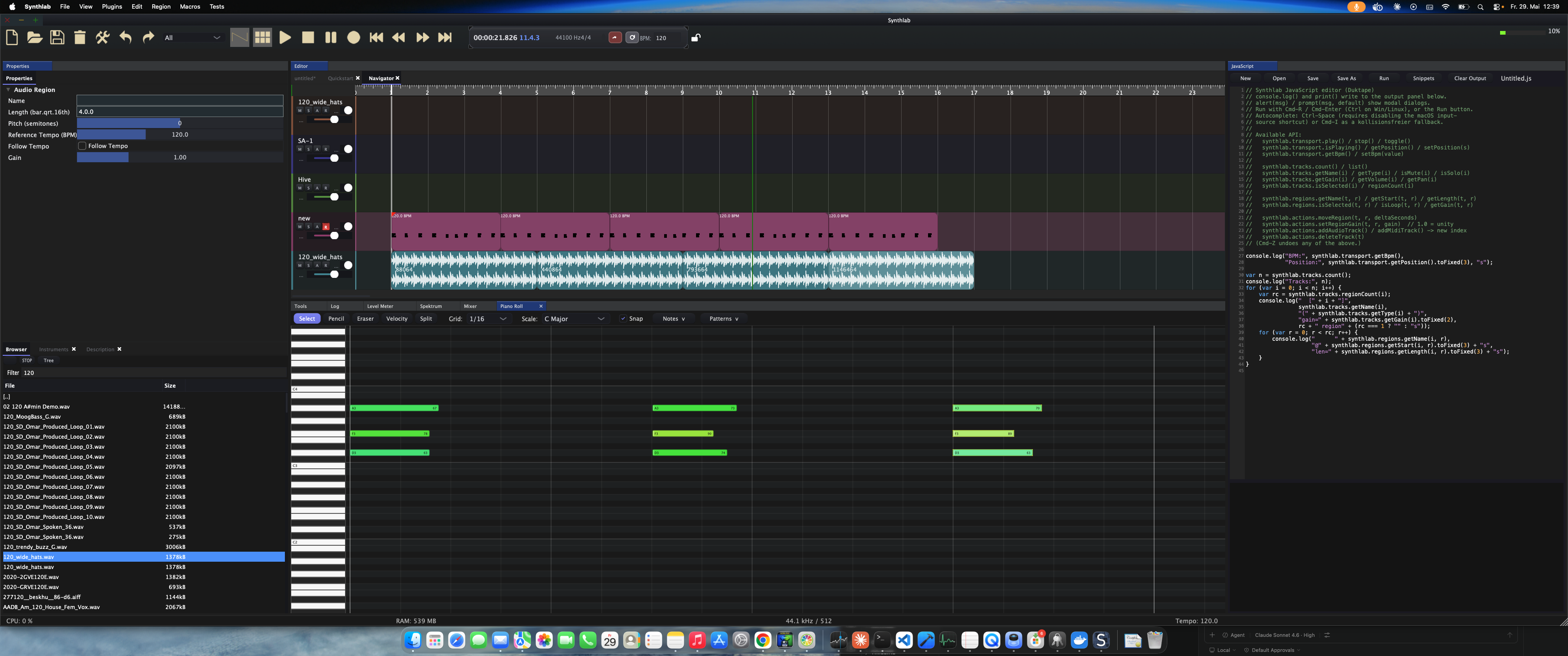
Task: Adjust the Gain slider in Properties
Action: [x=180, y=158]
